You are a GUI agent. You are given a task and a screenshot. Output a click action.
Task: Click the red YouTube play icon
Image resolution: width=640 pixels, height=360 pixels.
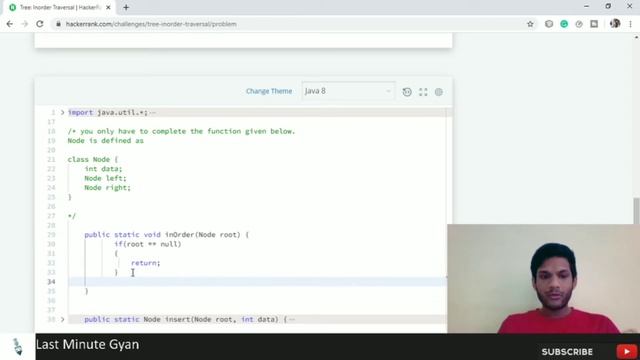pyautogui.click(x=627, y=351)
